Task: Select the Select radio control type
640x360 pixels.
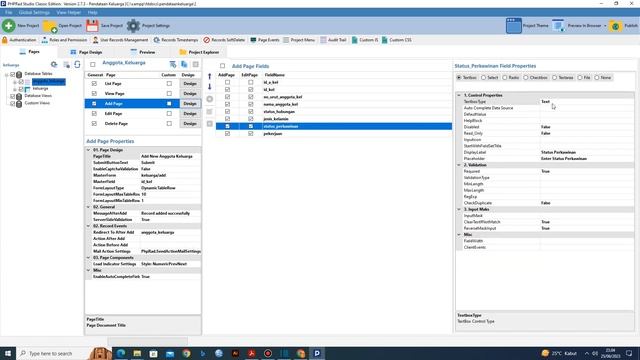Action: (x=484, y=78)
